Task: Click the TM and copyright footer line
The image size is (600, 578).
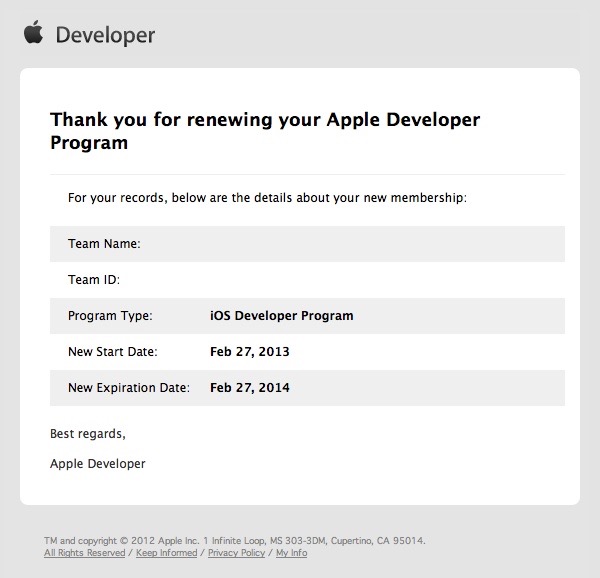Action: (x=235, y=541)
